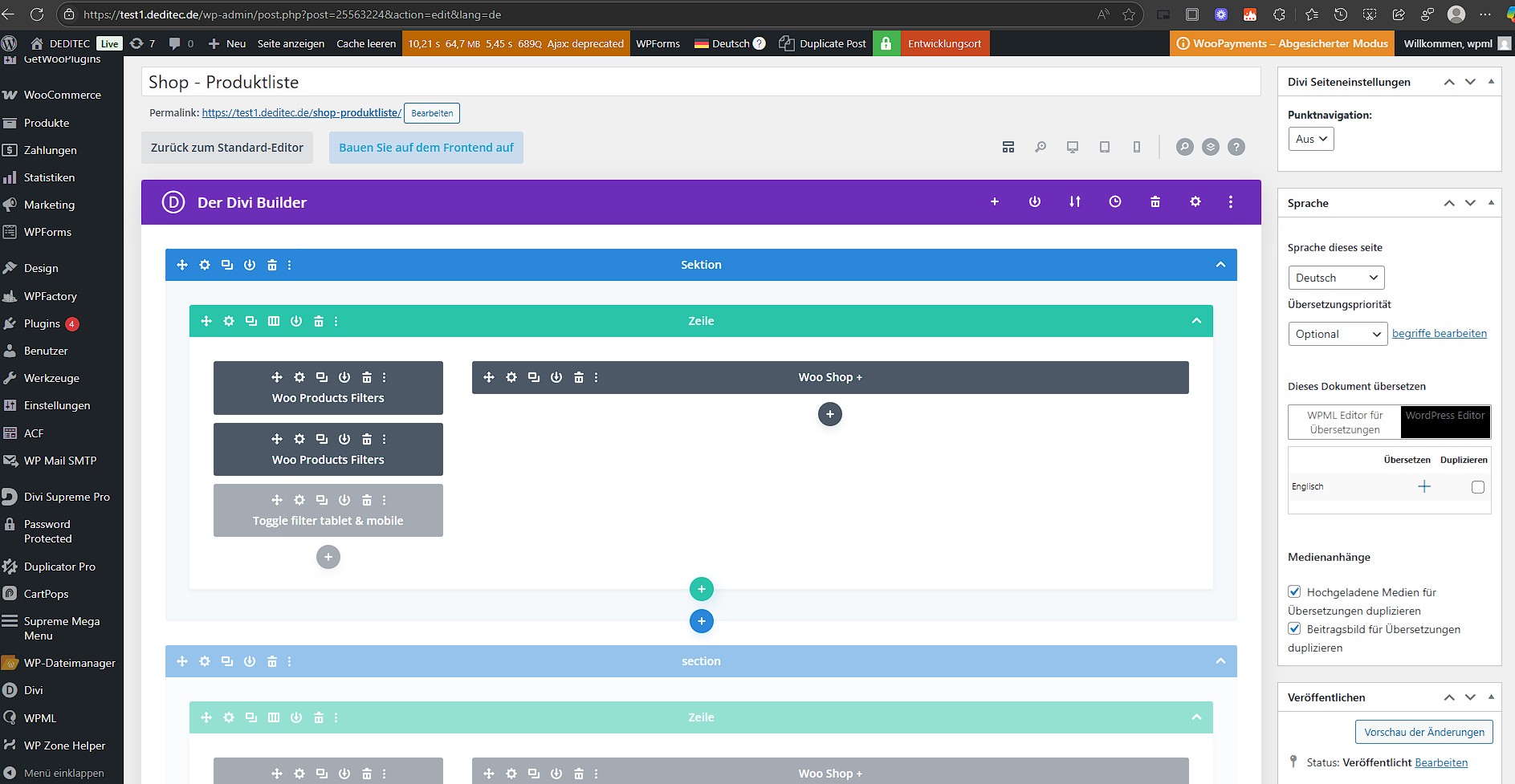Image resolution: width=1515 pixels, height=784 pixels.
Task: Delete the Sektion via trash icon
Action: coord(272,265)
